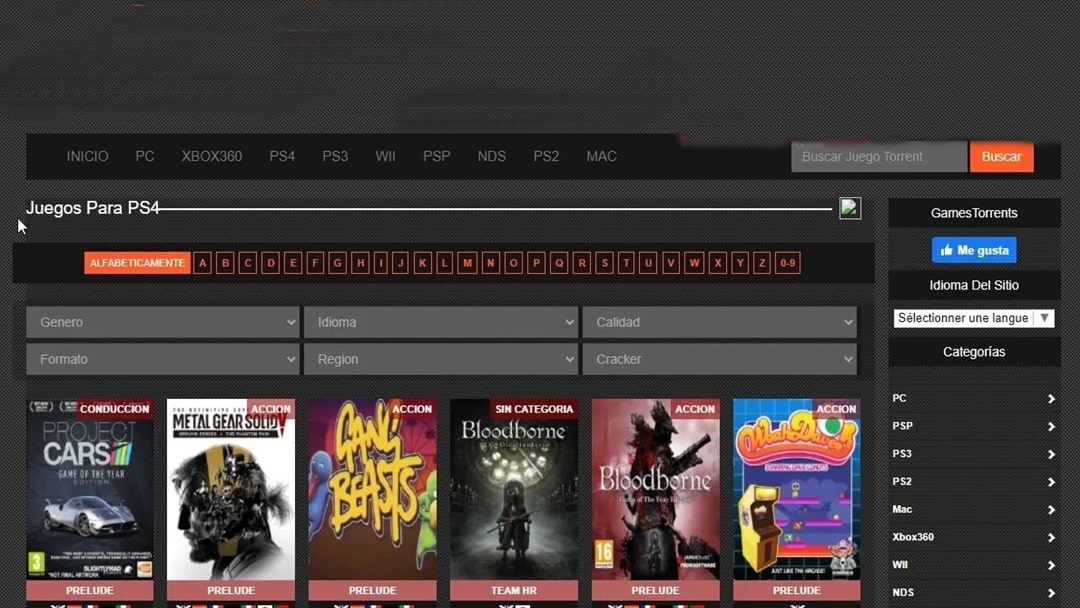
Task: Click the TEAM HR label under Bloodborne
Action: click(x=514, y=591)
